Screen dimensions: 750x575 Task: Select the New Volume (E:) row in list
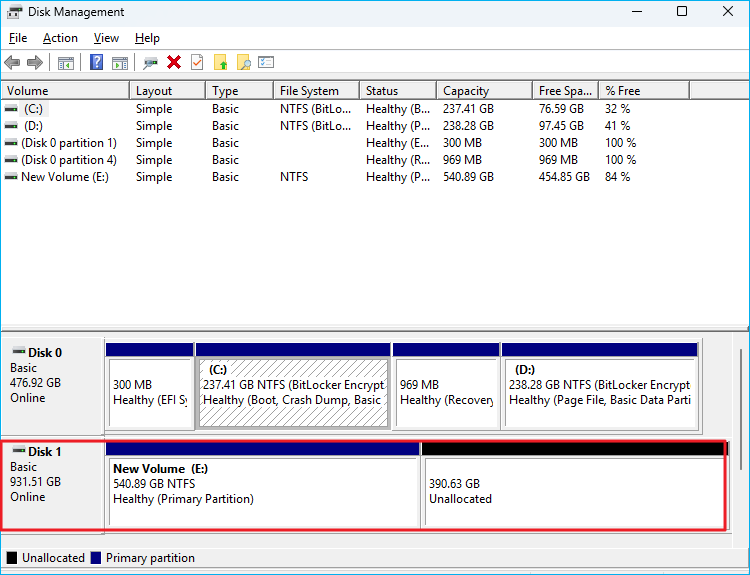click(64, 177)
